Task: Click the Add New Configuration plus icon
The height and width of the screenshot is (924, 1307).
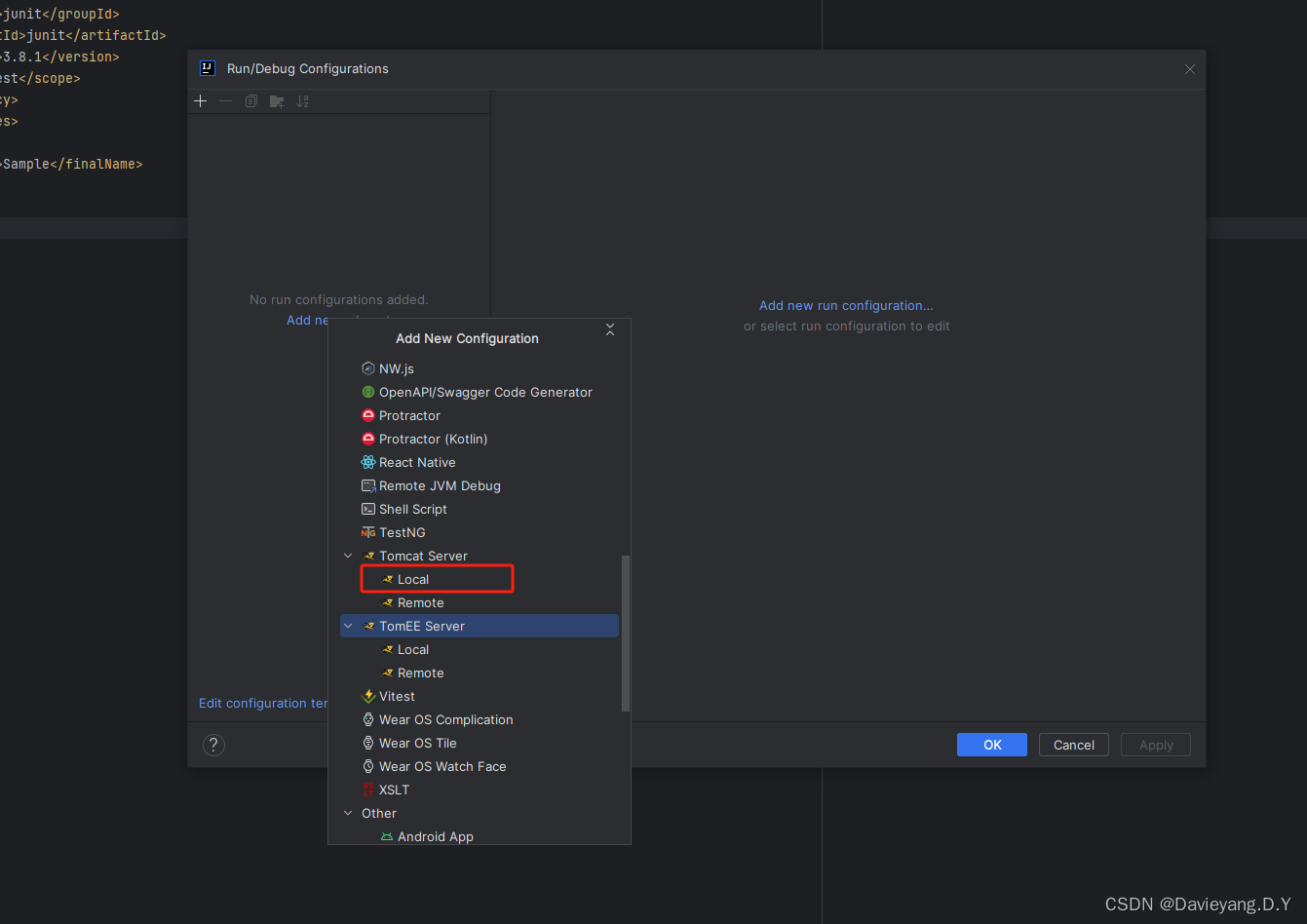Action: (x=201, y=101)
